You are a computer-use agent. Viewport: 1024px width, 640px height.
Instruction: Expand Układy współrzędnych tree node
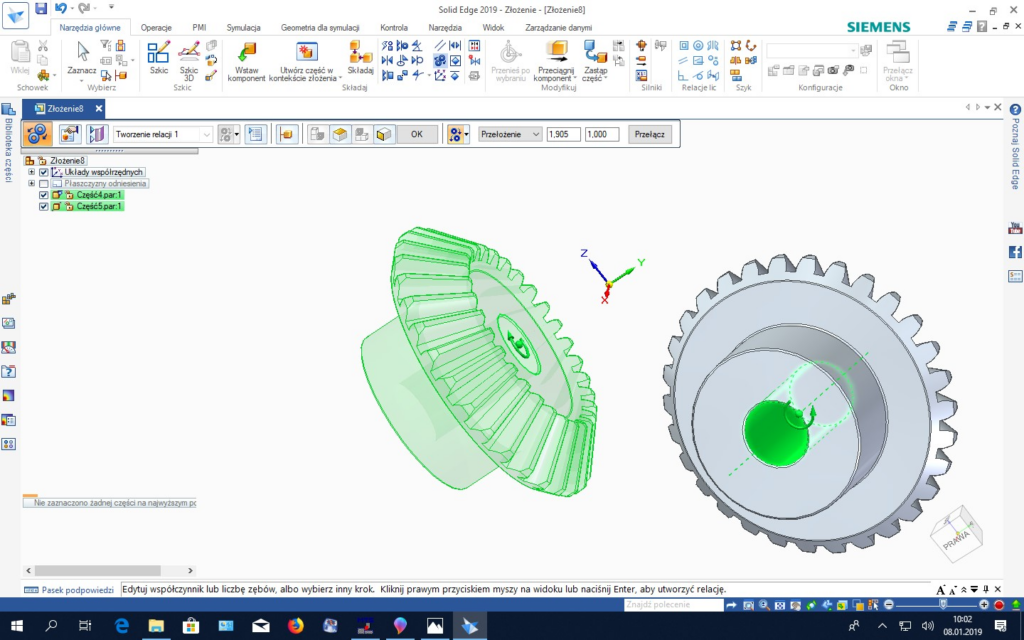tap(31, 172)
